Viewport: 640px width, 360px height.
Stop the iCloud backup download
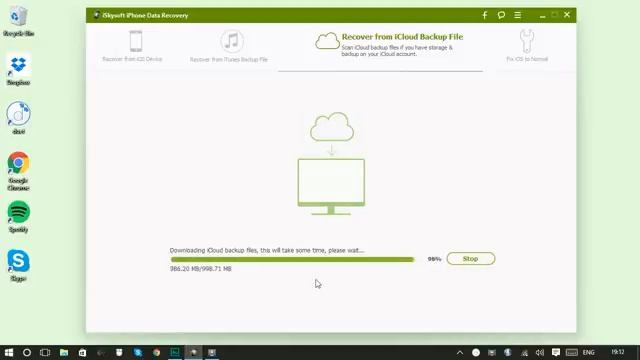tap(471, 259)
